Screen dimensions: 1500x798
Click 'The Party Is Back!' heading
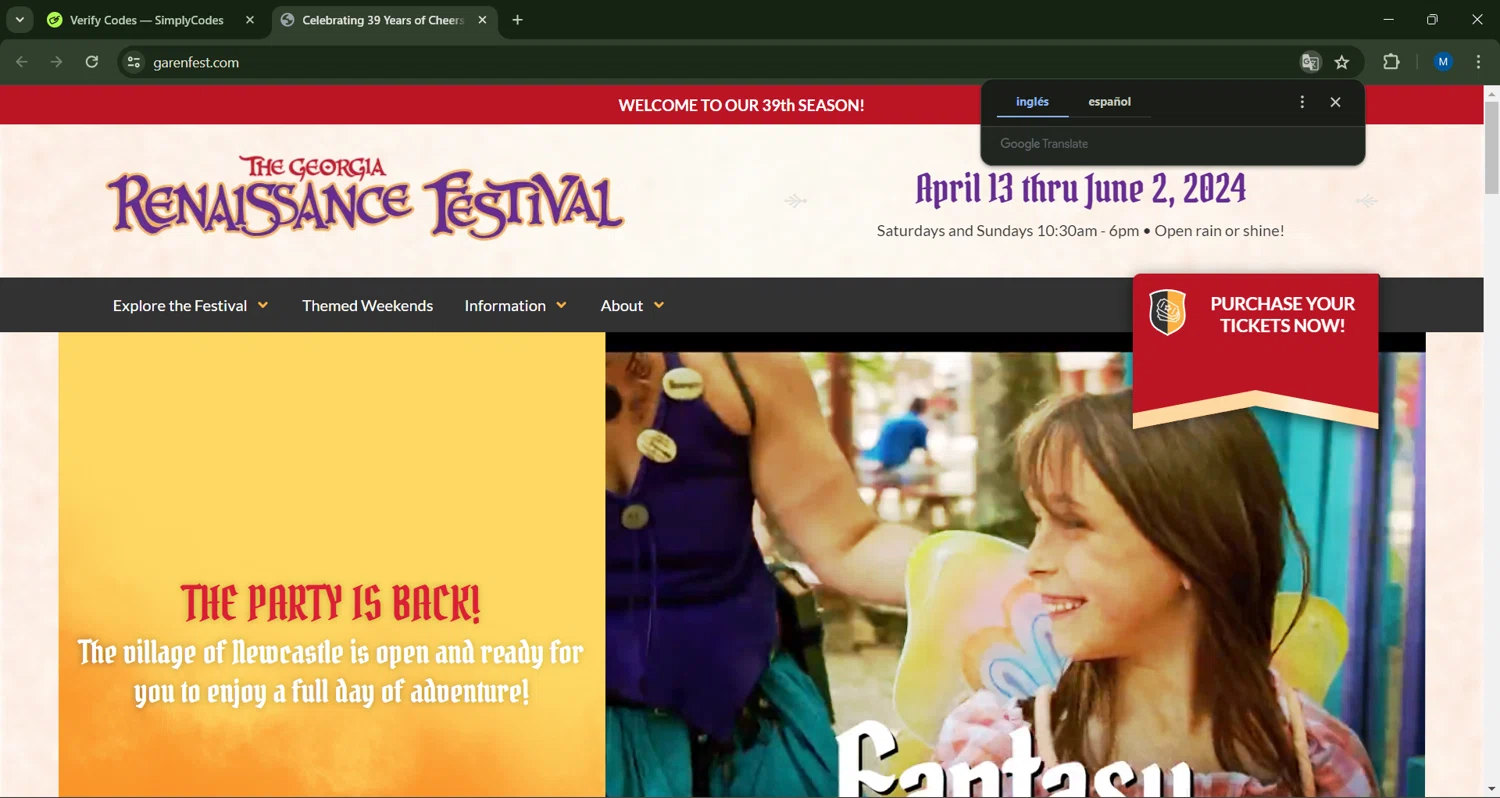coord(331,603)
